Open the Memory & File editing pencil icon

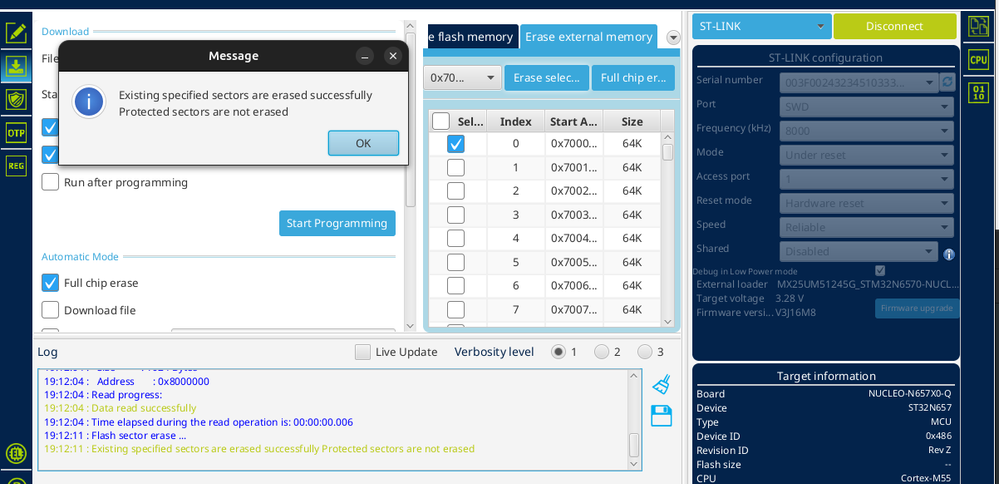pyautogui.click(x=16, y=32)
